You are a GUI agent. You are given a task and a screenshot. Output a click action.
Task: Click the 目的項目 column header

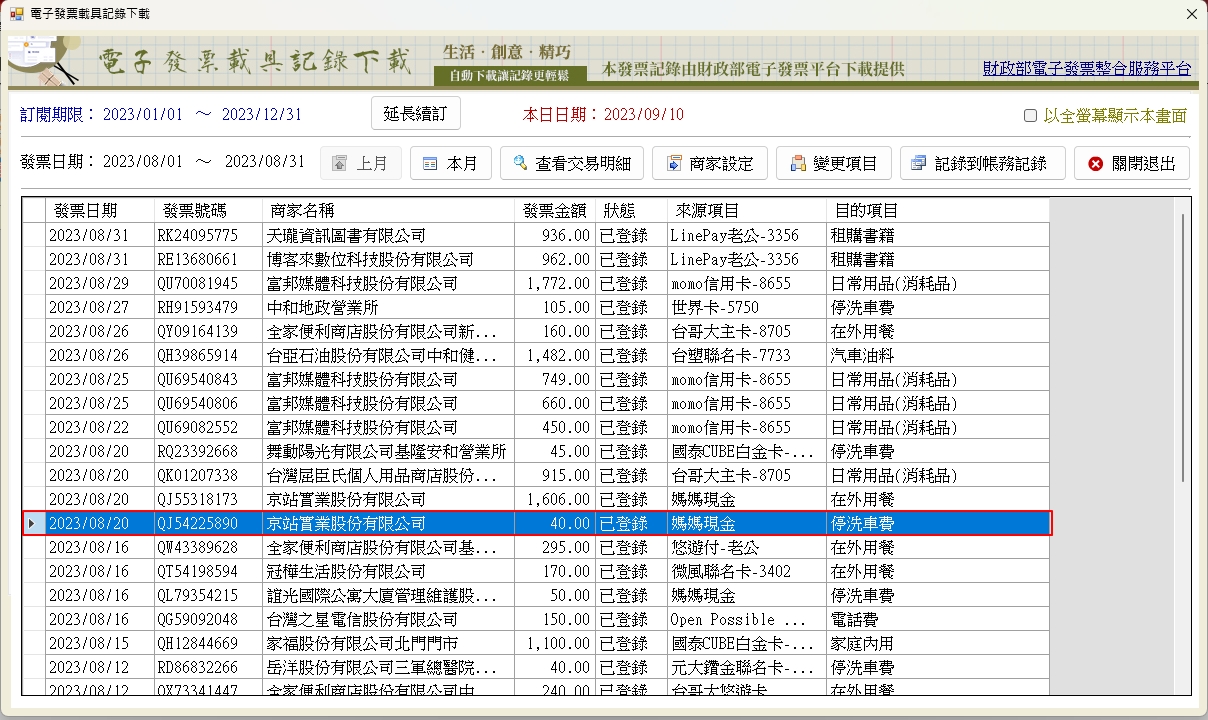coord(938,210)
